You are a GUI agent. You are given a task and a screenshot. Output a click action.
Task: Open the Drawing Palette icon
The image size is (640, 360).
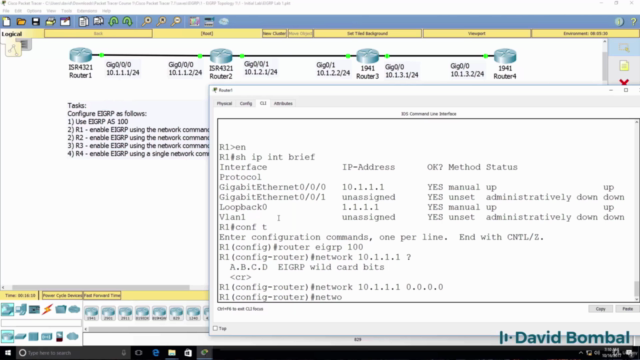(194, 22)
